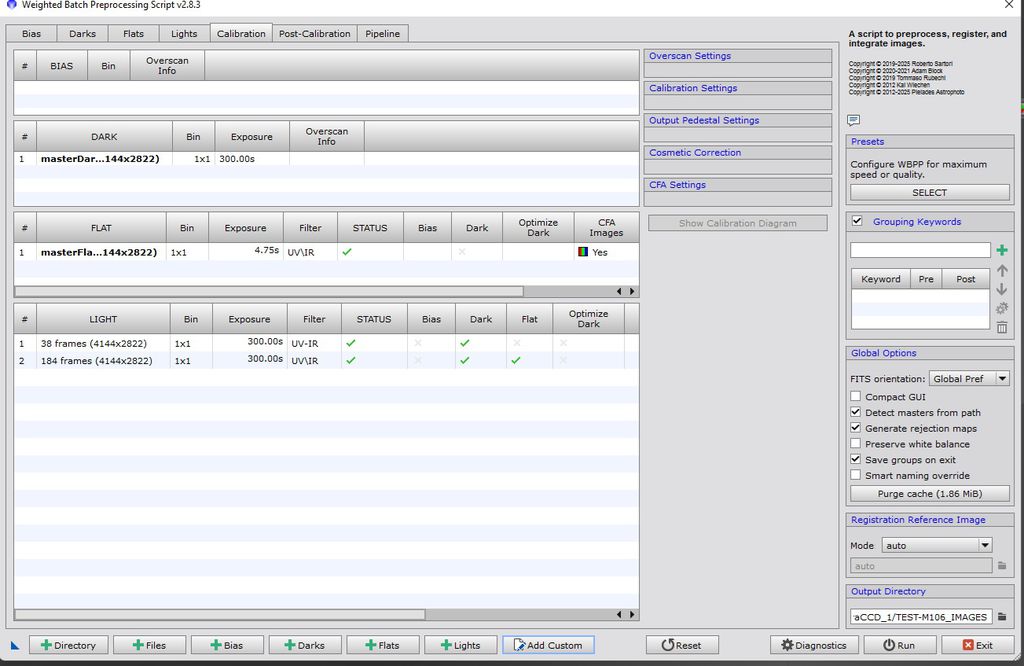The image size is (1024, 666).
Task: Switch to the Lights tab
Action: (x=184, y=33)
